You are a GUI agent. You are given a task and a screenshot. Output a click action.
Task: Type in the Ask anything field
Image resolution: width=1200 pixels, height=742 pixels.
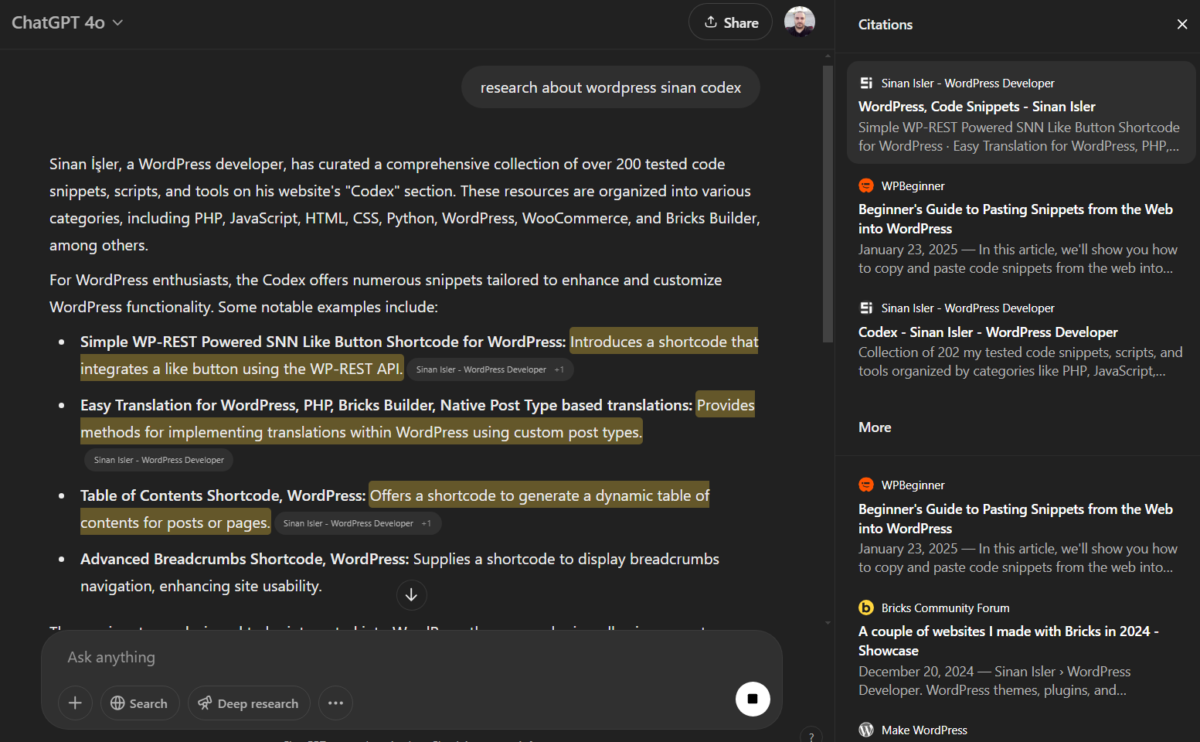pyautogui.click(x=400, y=657)
